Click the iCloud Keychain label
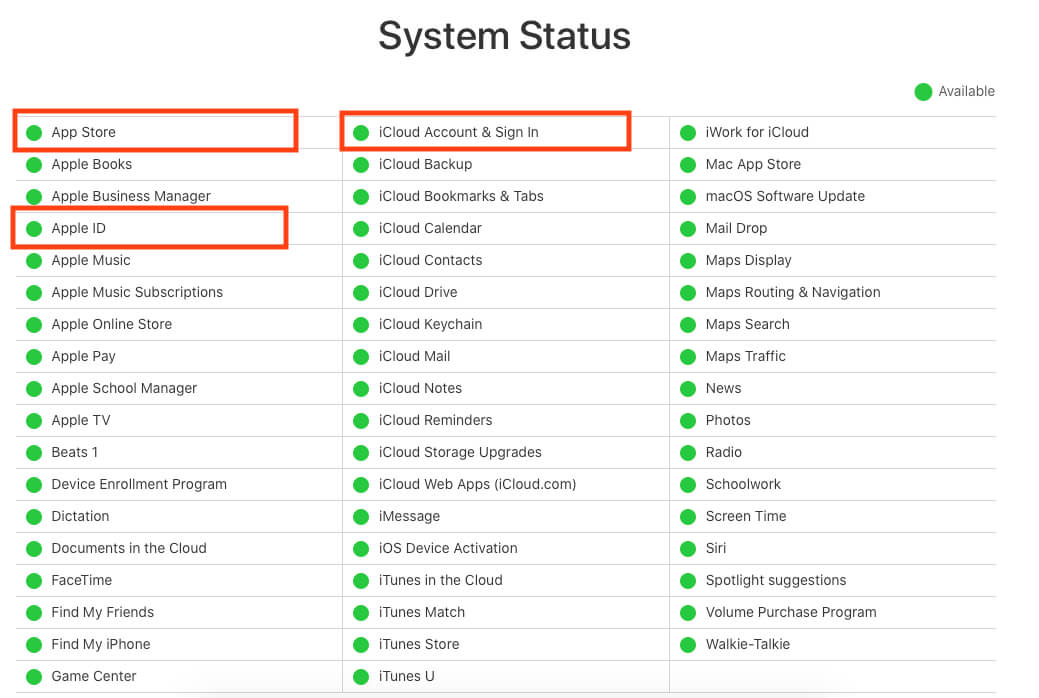The image size is (1039, 698). coord(431,324)
